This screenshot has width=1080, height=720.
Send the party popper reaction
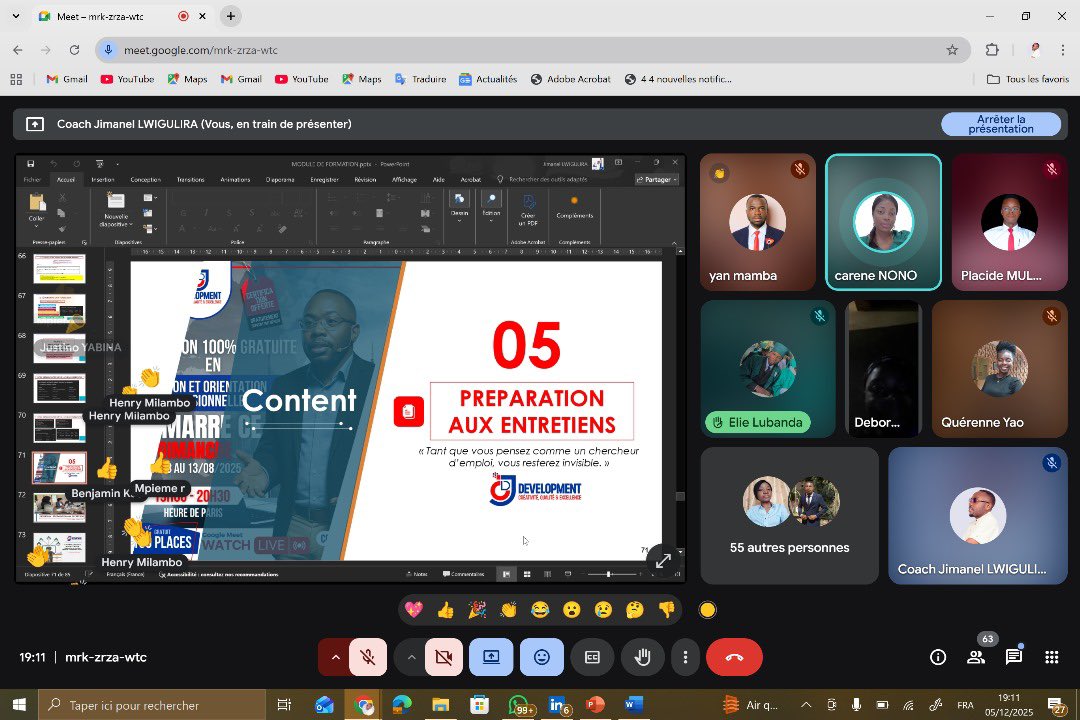(x=477, y=610)
